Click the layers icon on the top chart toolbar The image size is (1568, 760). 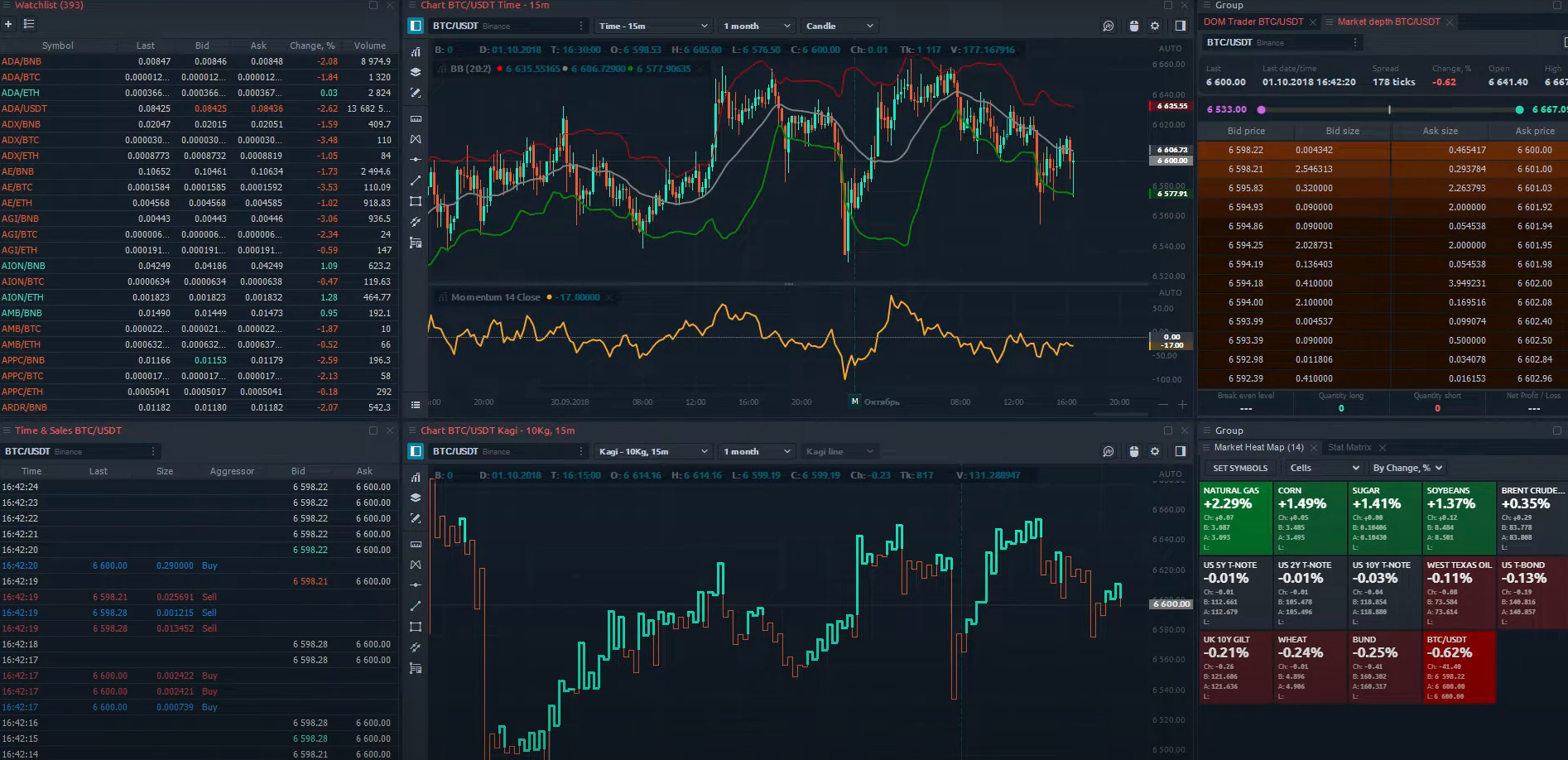coord(416,72)
